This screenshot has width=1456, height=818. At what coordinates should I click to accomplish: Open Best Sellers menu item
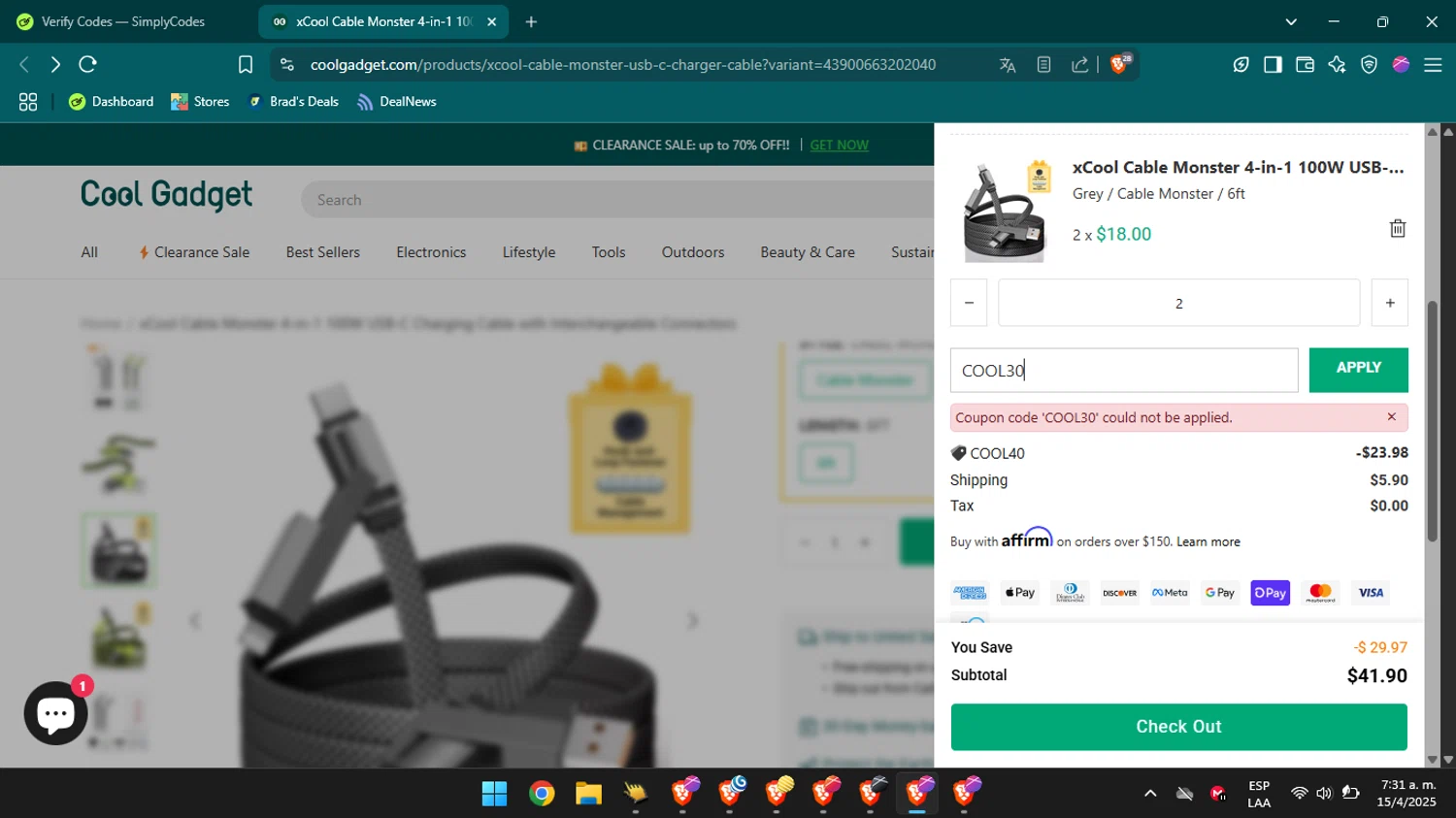click(323, 252)
